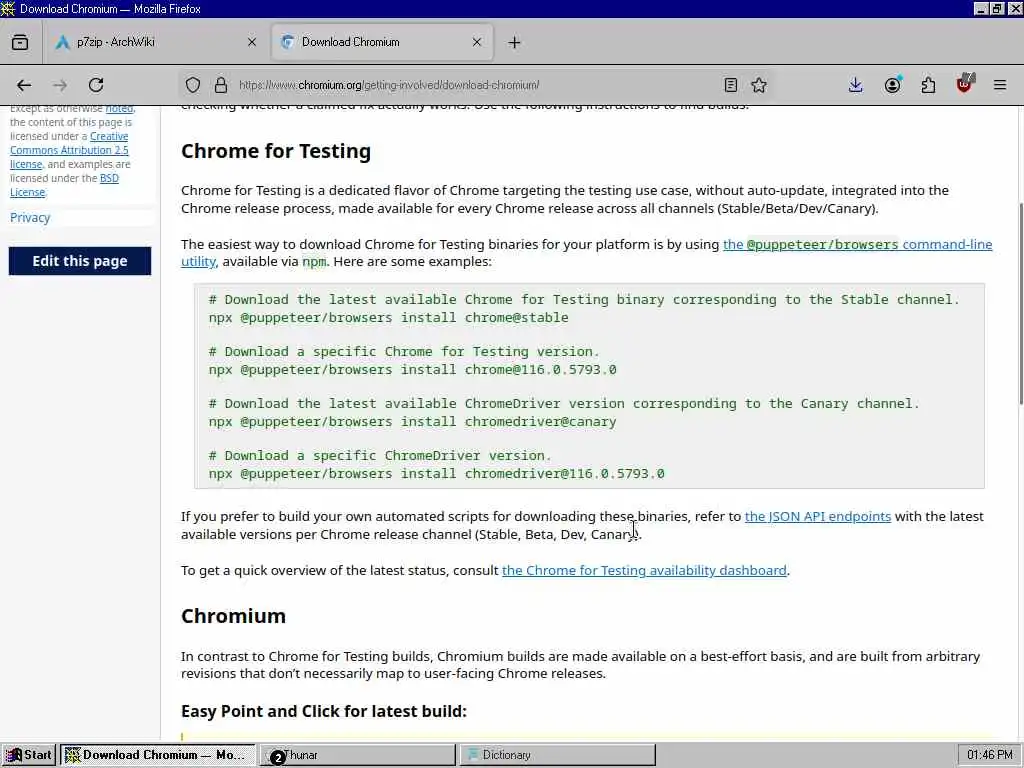The height and width of the screenshot is (768, 1024).
Task: Close the Download Chromium tab
Action: coord(477,42)
